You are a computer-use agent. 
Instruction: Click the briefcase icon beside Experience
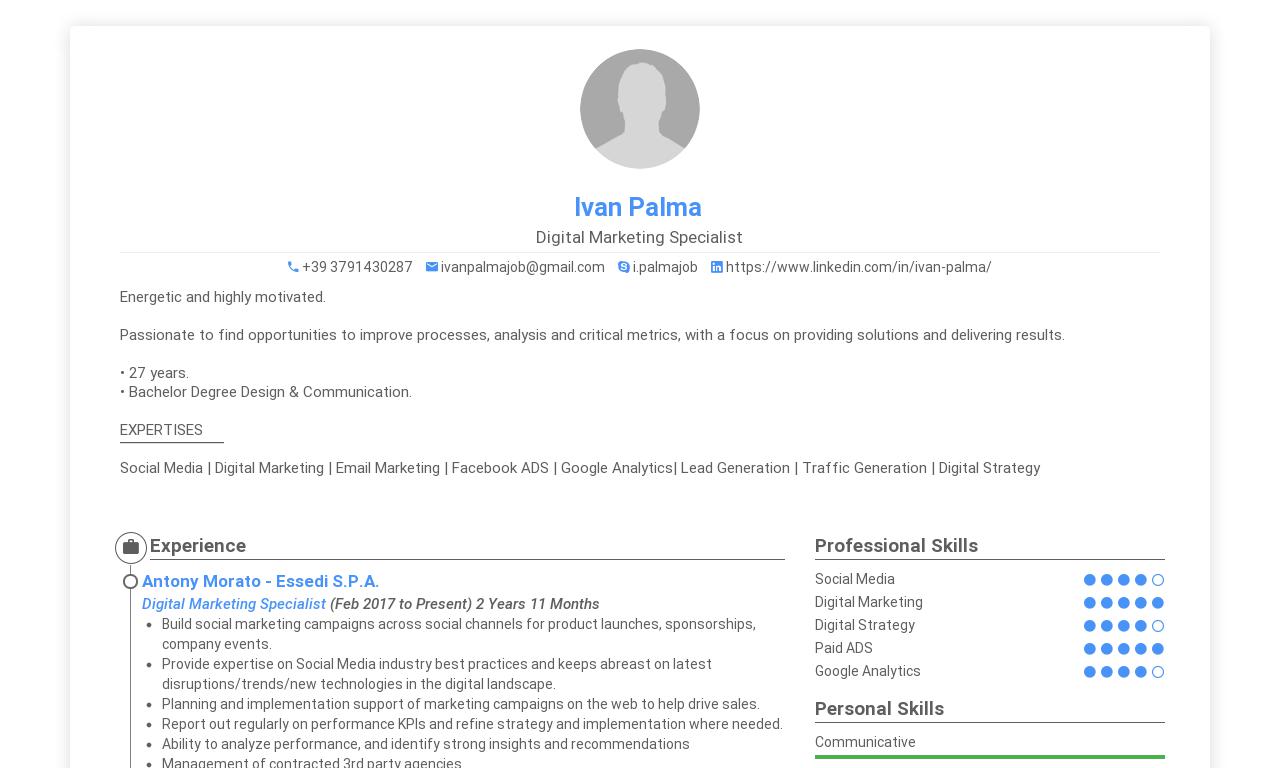[x=131, y=547]
